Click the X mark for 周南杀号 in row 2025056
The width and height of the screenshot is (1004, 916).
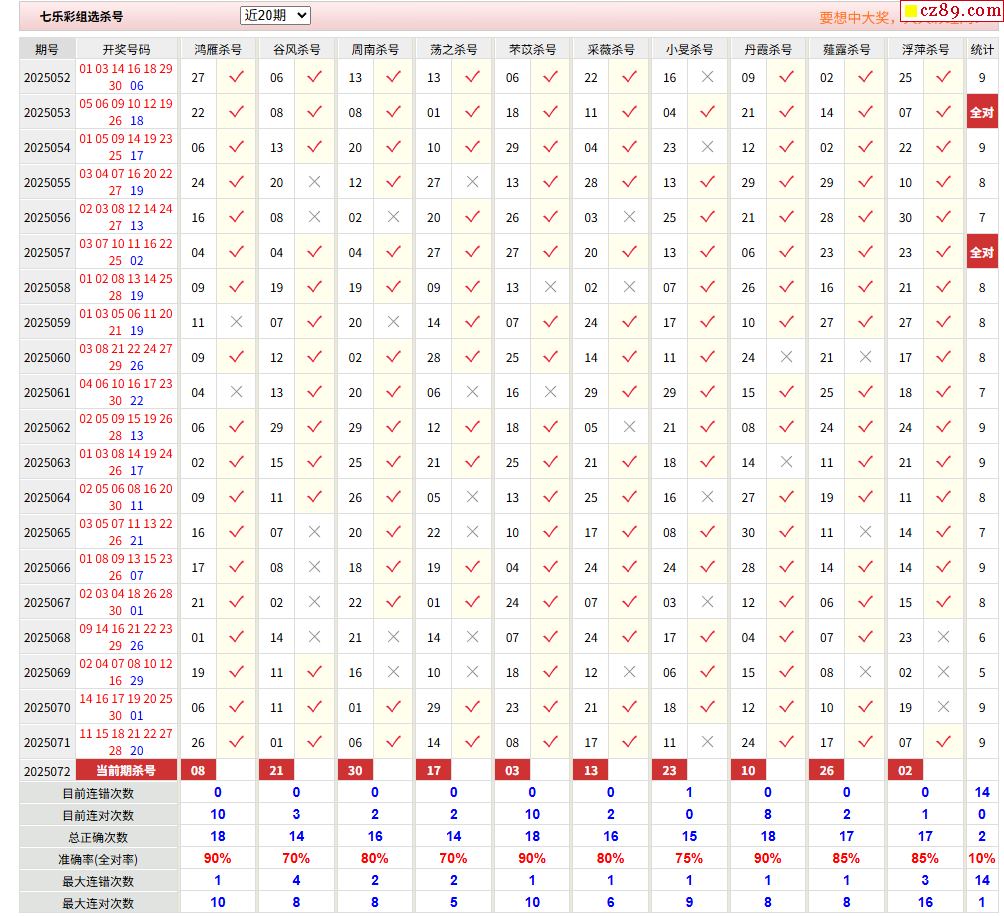point(394,218)
